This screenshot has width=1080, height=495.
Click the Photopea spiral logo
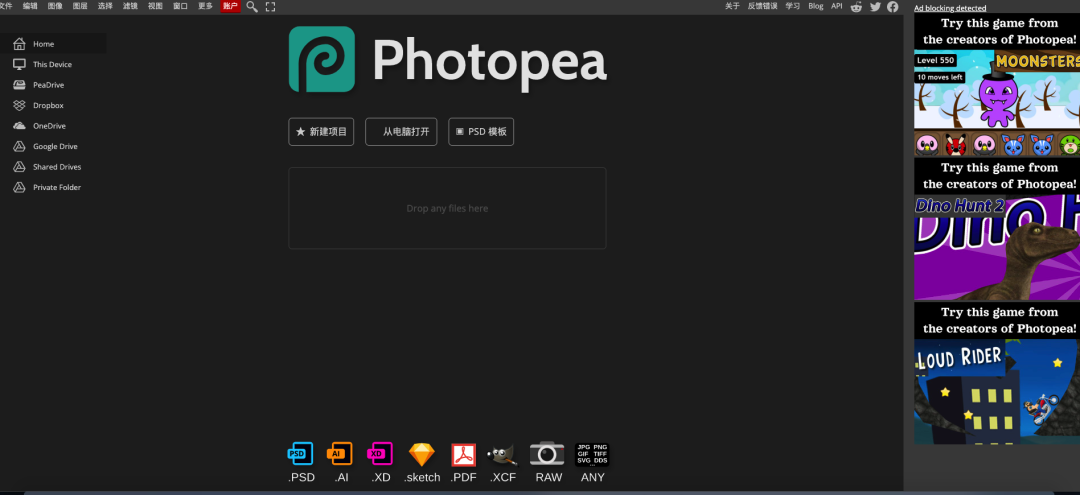click(322, 59)
